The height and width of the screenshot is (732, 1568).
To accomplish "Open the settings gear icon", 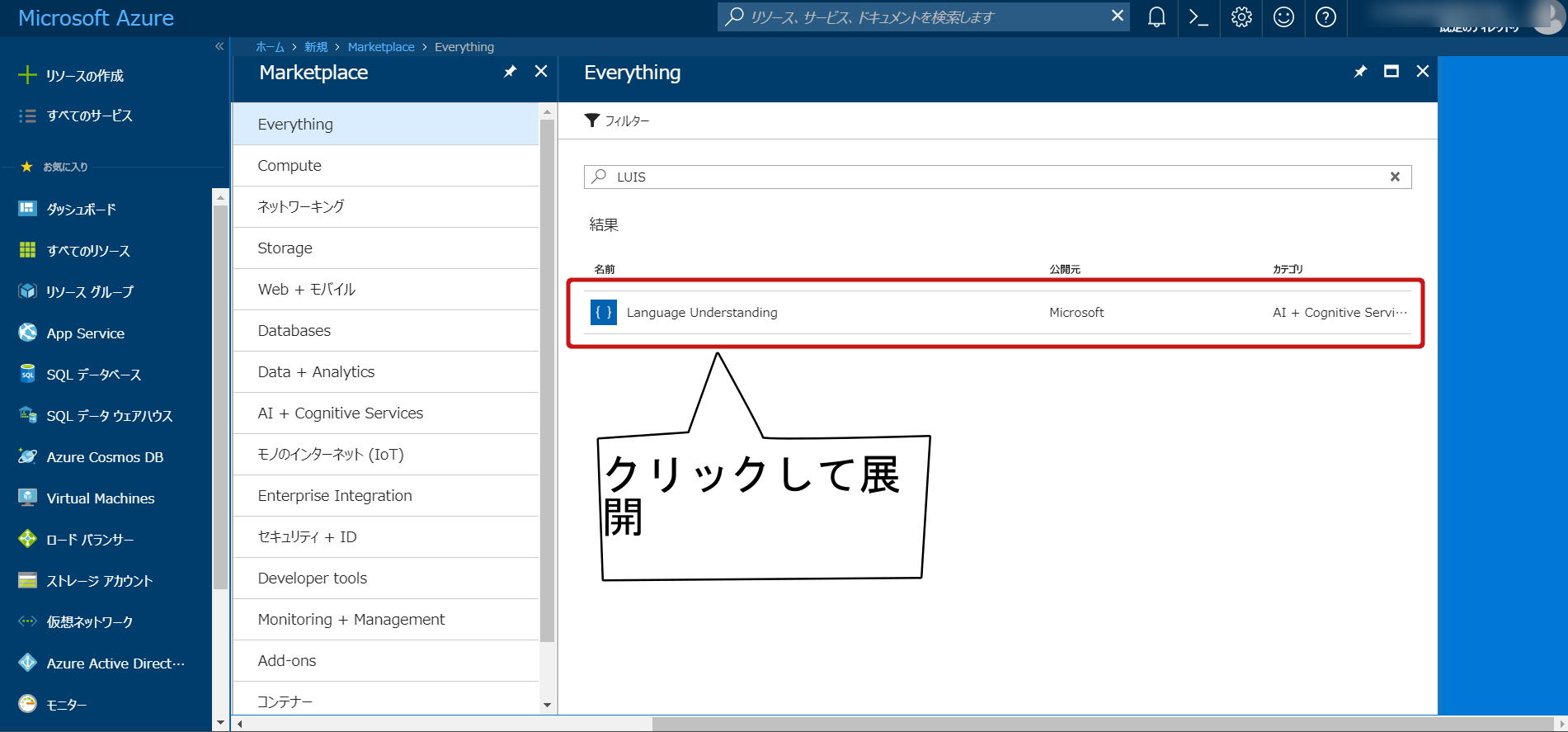I will coord(1241,17).
